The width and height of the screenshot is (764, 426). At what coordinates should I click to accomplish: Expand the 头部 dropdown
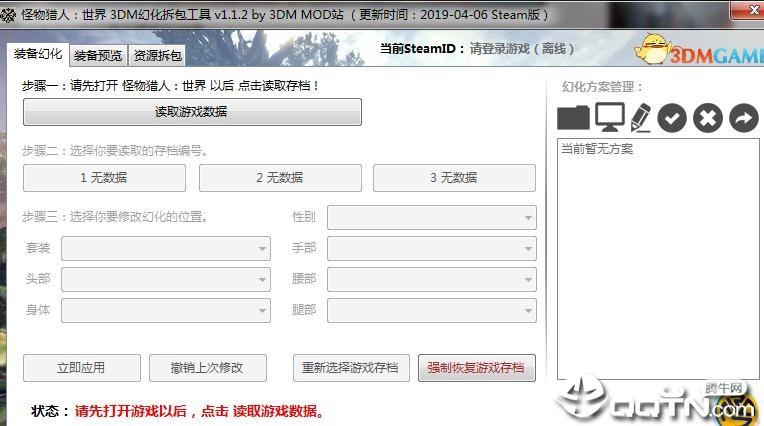point(166,279)
